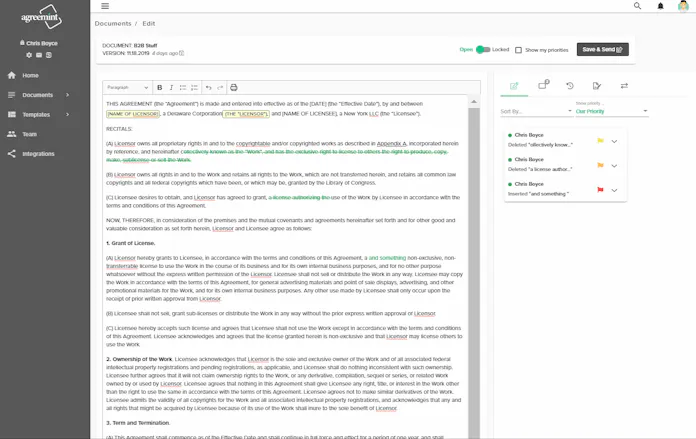This screenshot has height=439, width=696.
Task: Click the 'Chris Boyce' user name in the sidebar
Action: pyautogui.click(x=42, y=43)
